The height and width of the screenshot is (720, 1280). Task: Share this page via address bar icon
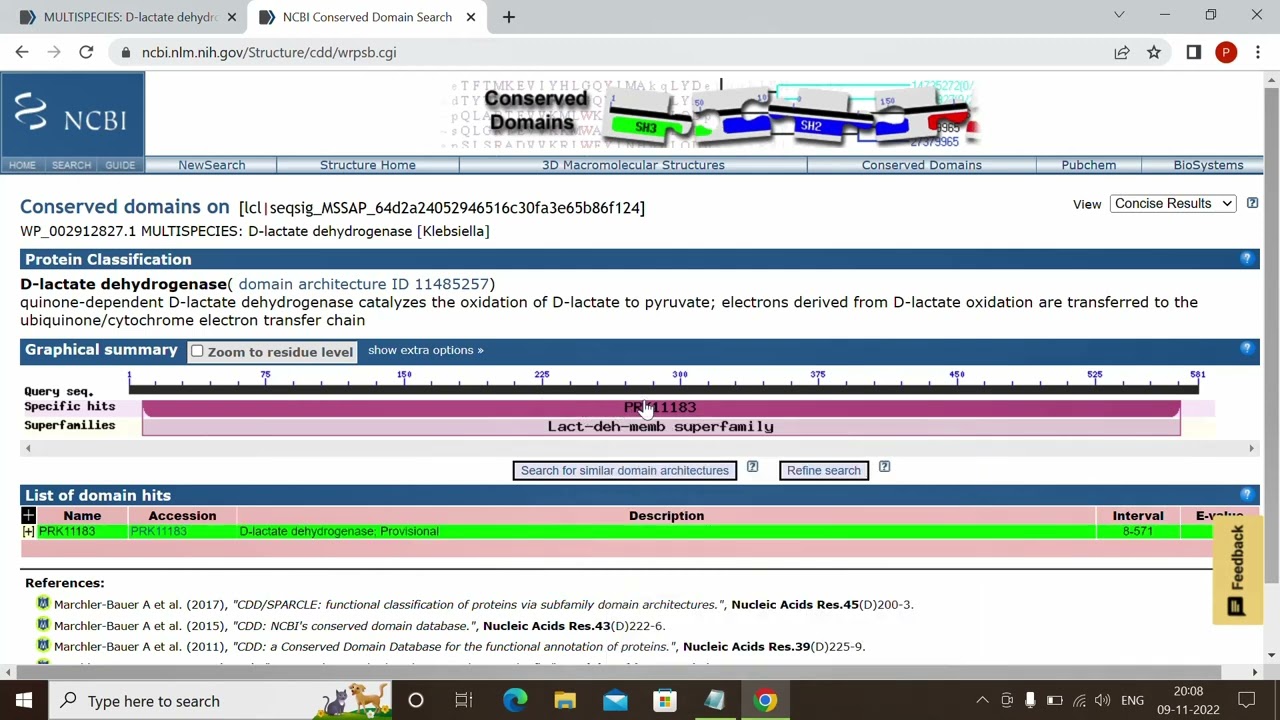1122,52
